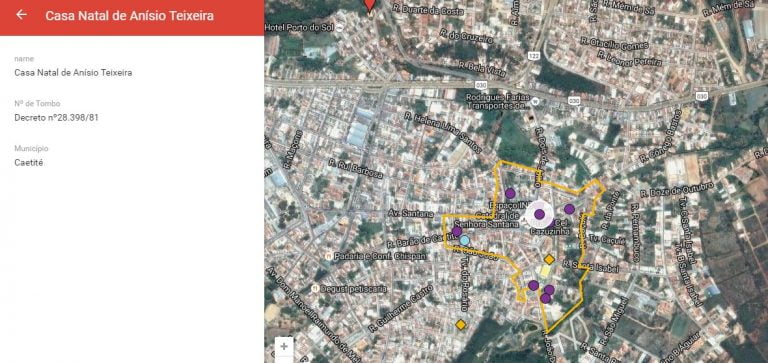Click the purple marker beside R. Barão de Caetité label

[x=456, y=231]
